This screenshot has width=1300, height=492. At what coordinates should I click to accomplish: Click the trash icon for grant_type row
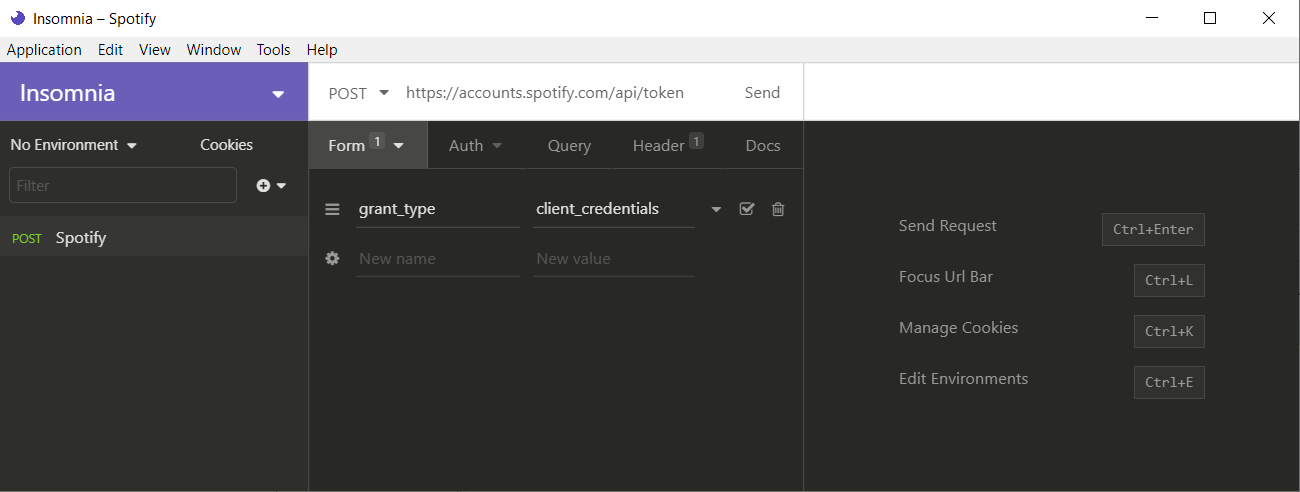[x=778, y=209]
